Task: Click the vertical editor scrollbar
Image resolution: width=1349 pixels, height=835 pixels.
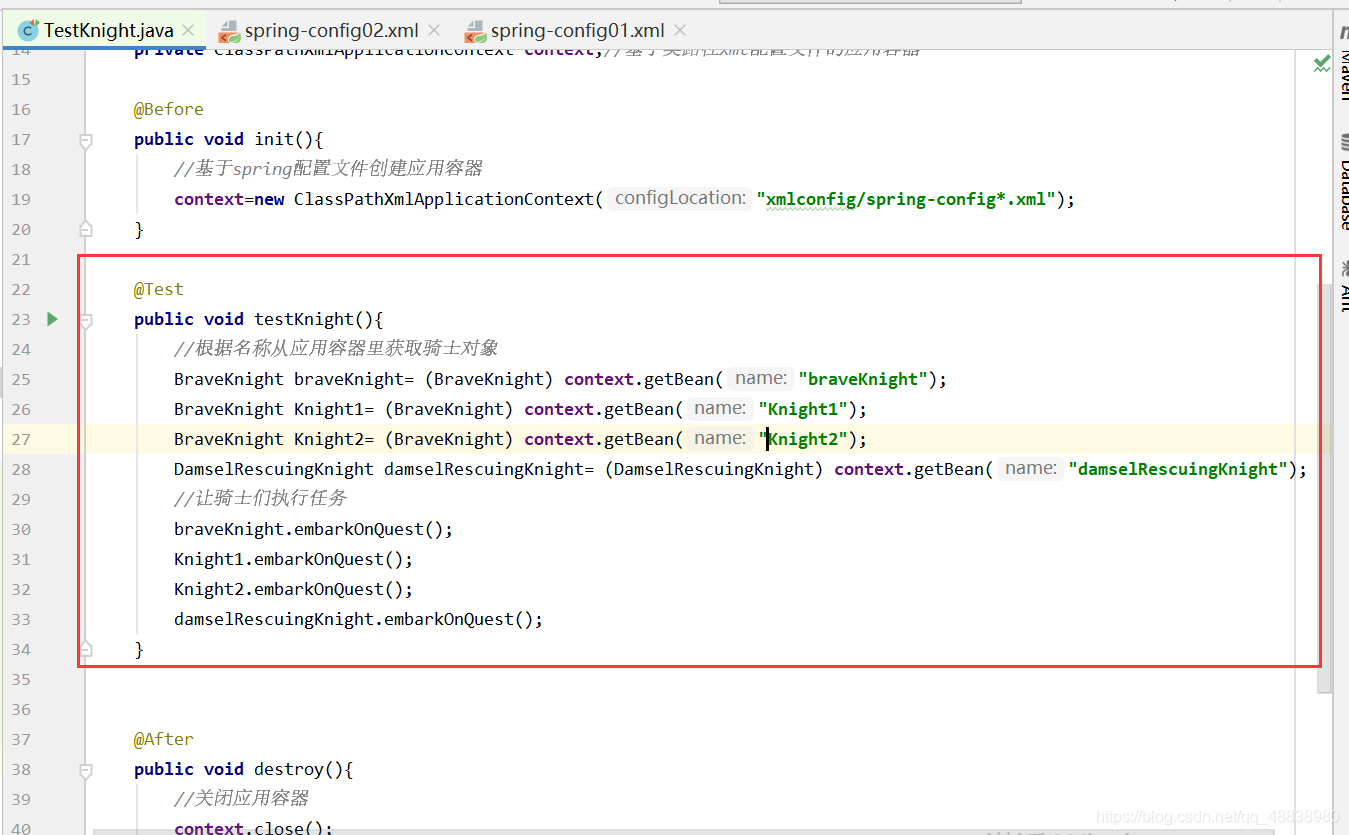Action: (x=1324, y=490)
